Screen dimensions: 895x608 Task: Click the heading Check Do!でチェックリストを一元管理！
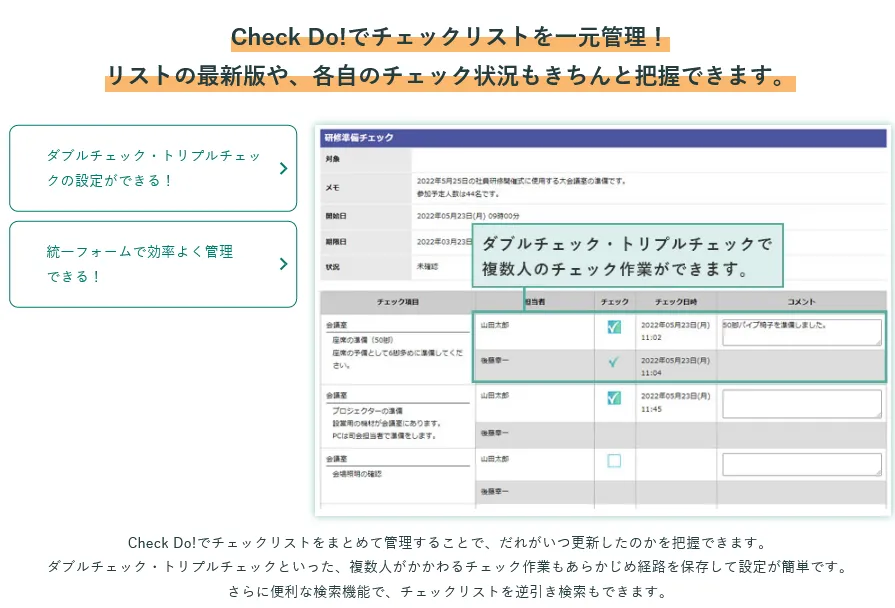pyautogui.click(x=449, y=37)
